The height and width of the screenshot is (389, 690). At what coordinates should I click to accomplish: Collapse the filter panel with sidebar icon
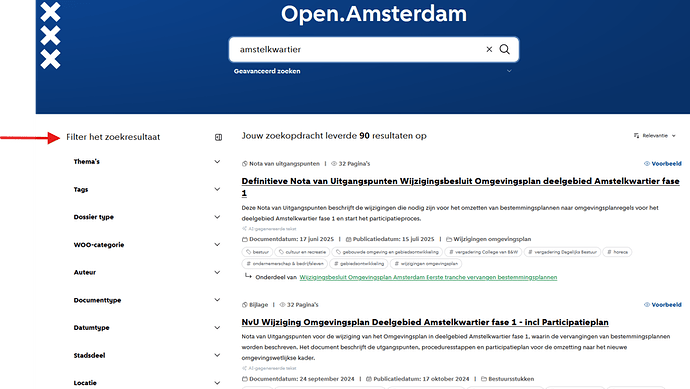(x=218, y=137)
